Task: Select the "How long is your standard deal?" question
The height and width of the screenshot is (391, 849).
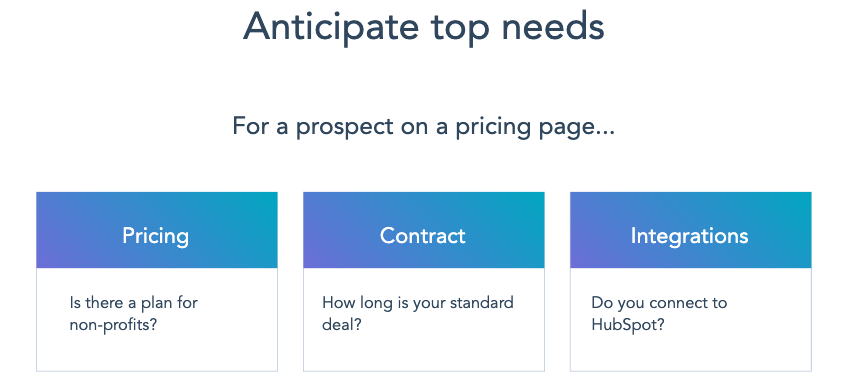Action: coord(417,314)
